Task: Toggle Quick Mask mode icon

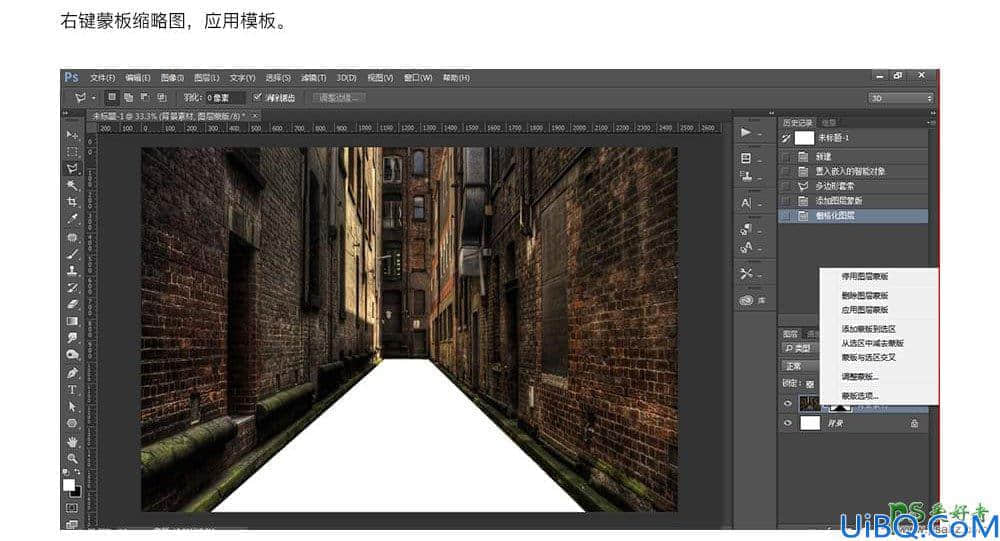Action: point(72,508)
